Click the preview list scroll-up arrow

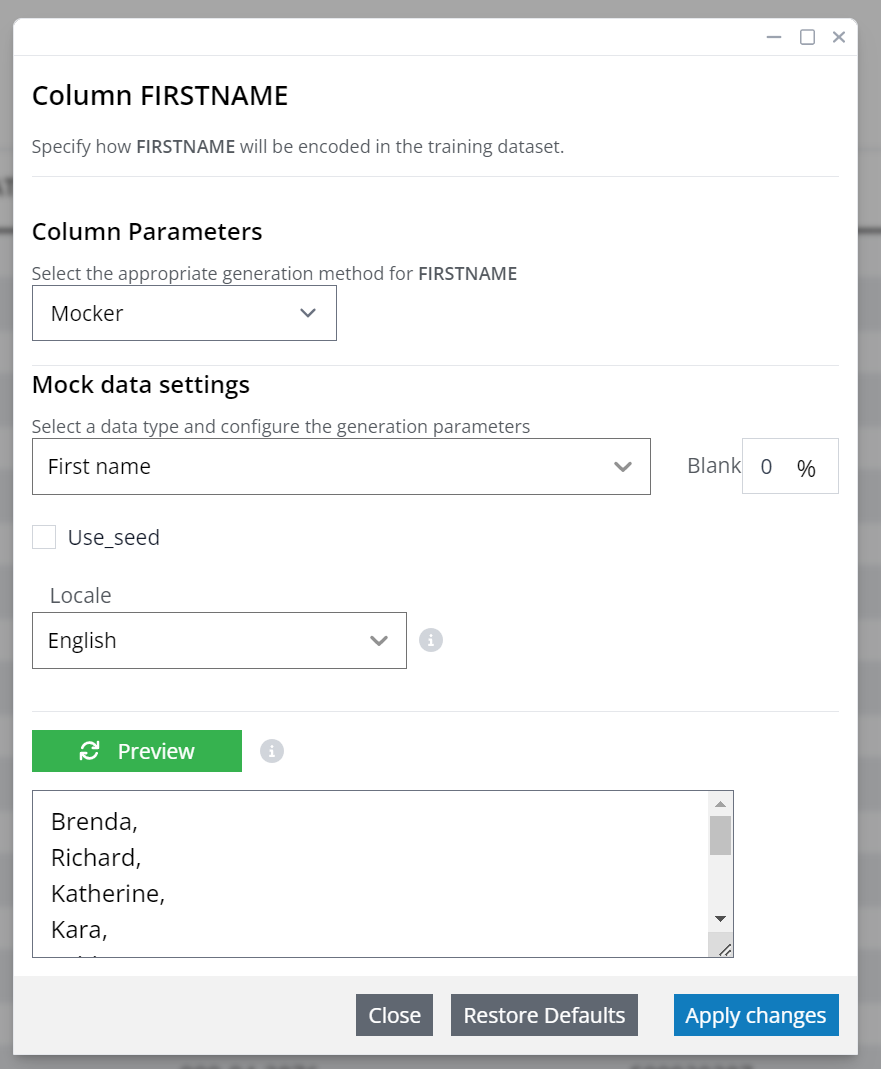[x=720, y=804]
